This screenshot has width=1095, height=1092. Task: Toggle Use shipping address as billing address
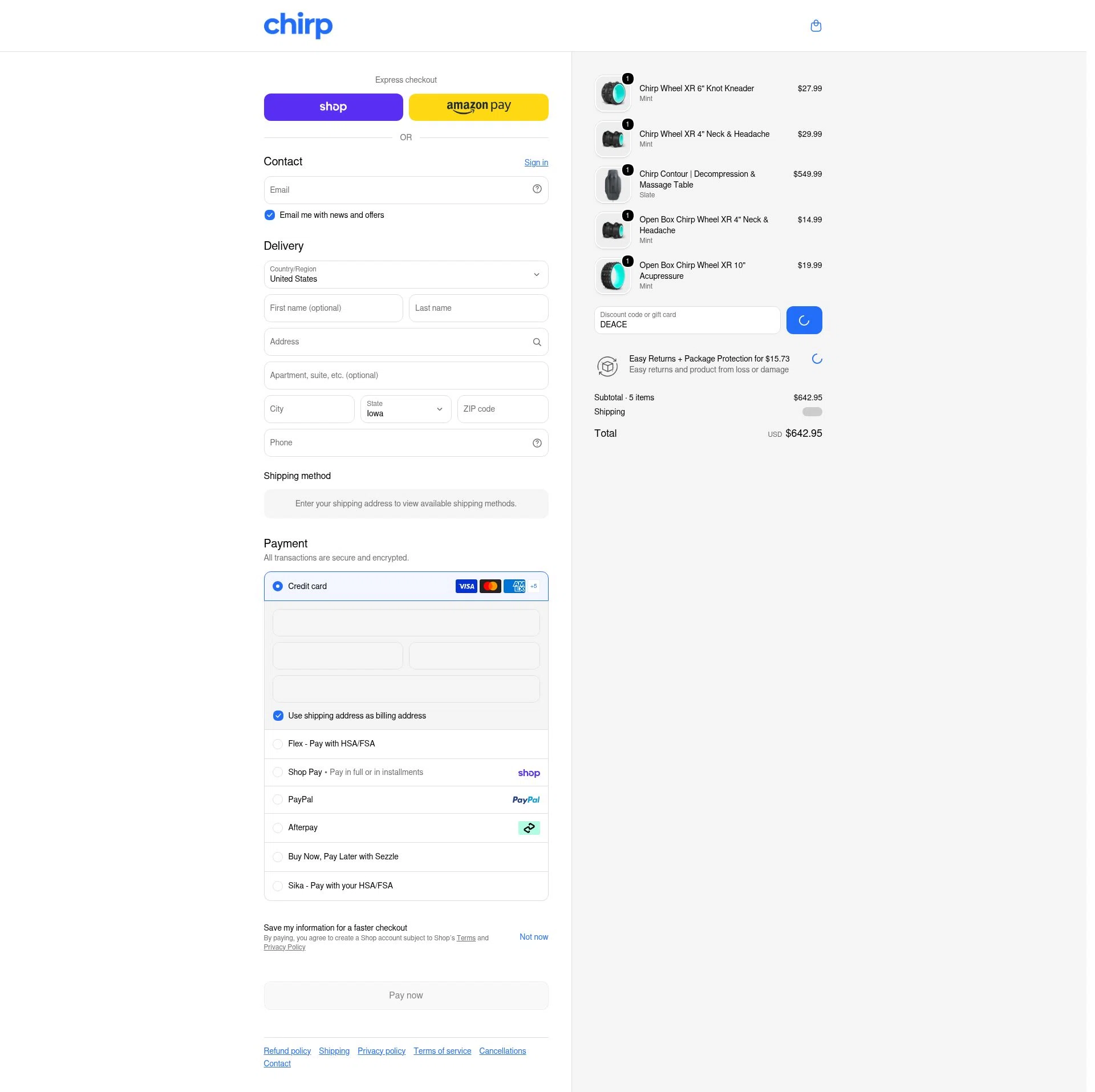point(278,716)
